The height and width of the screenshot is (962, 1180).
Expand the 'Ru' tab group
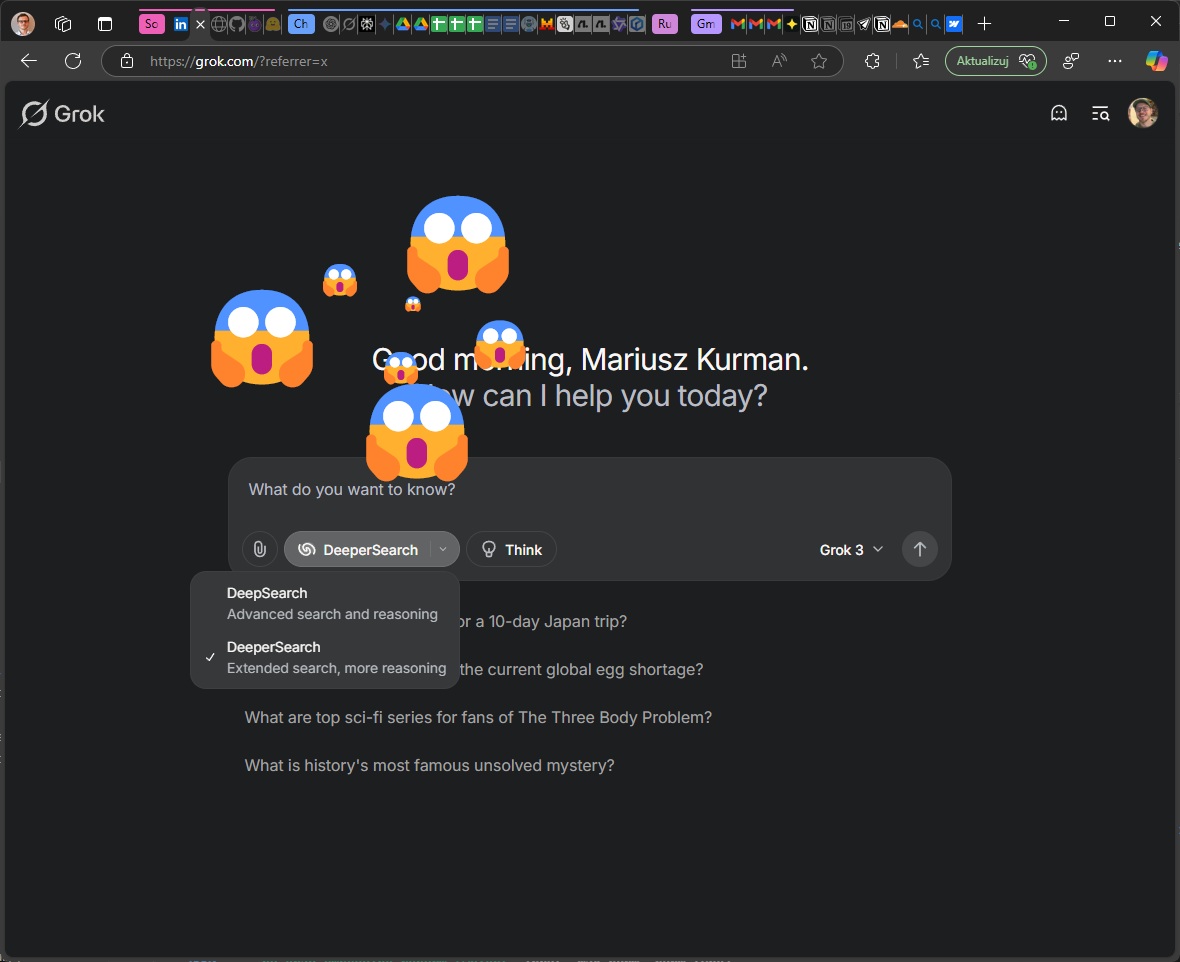tap(665, 23)
